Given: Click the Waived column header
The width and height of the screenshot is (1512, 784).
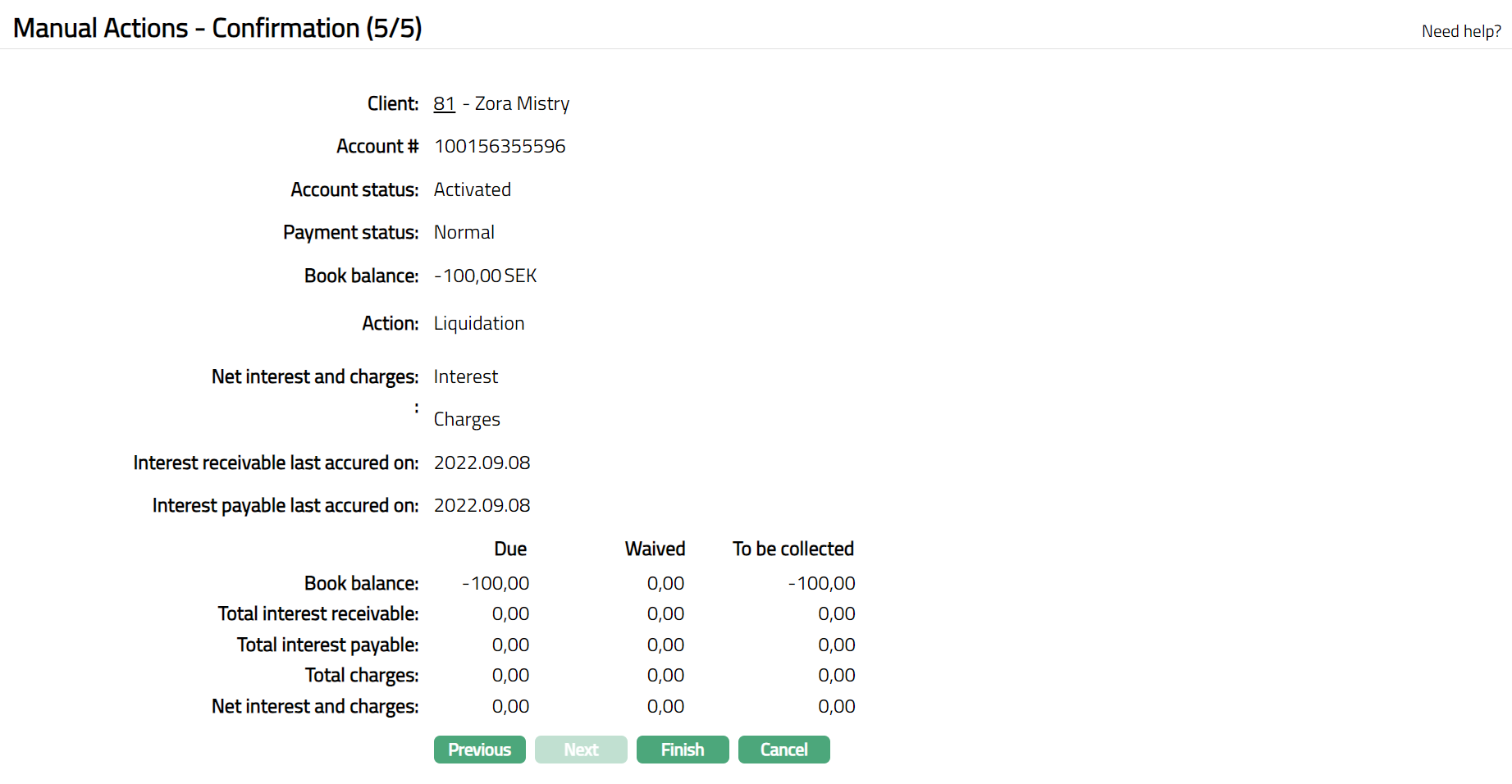Looking at the screenshot, I should coord(655,549).
